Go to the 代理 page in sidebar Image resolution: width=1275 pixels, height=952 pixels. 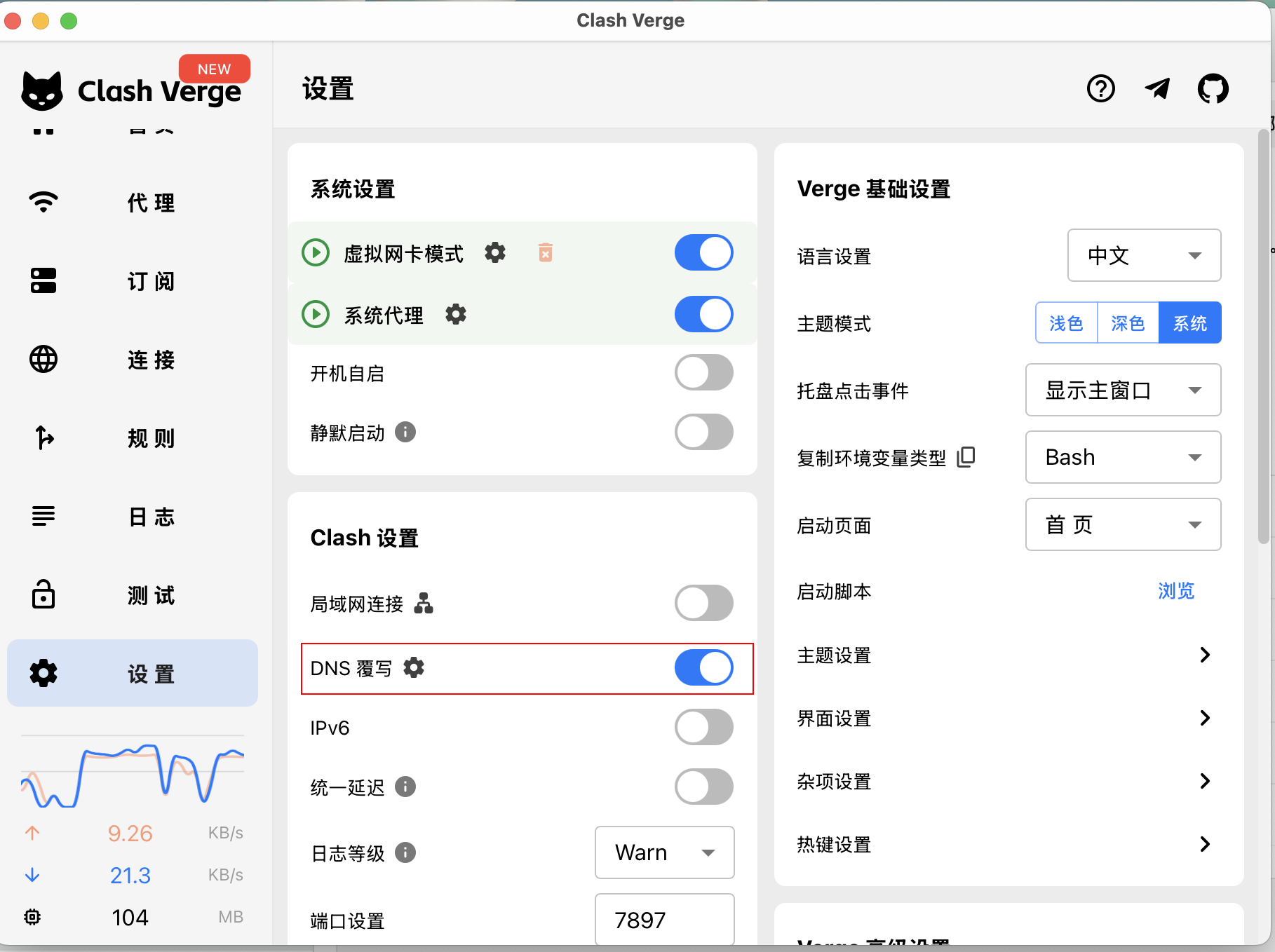pos(133,203)
